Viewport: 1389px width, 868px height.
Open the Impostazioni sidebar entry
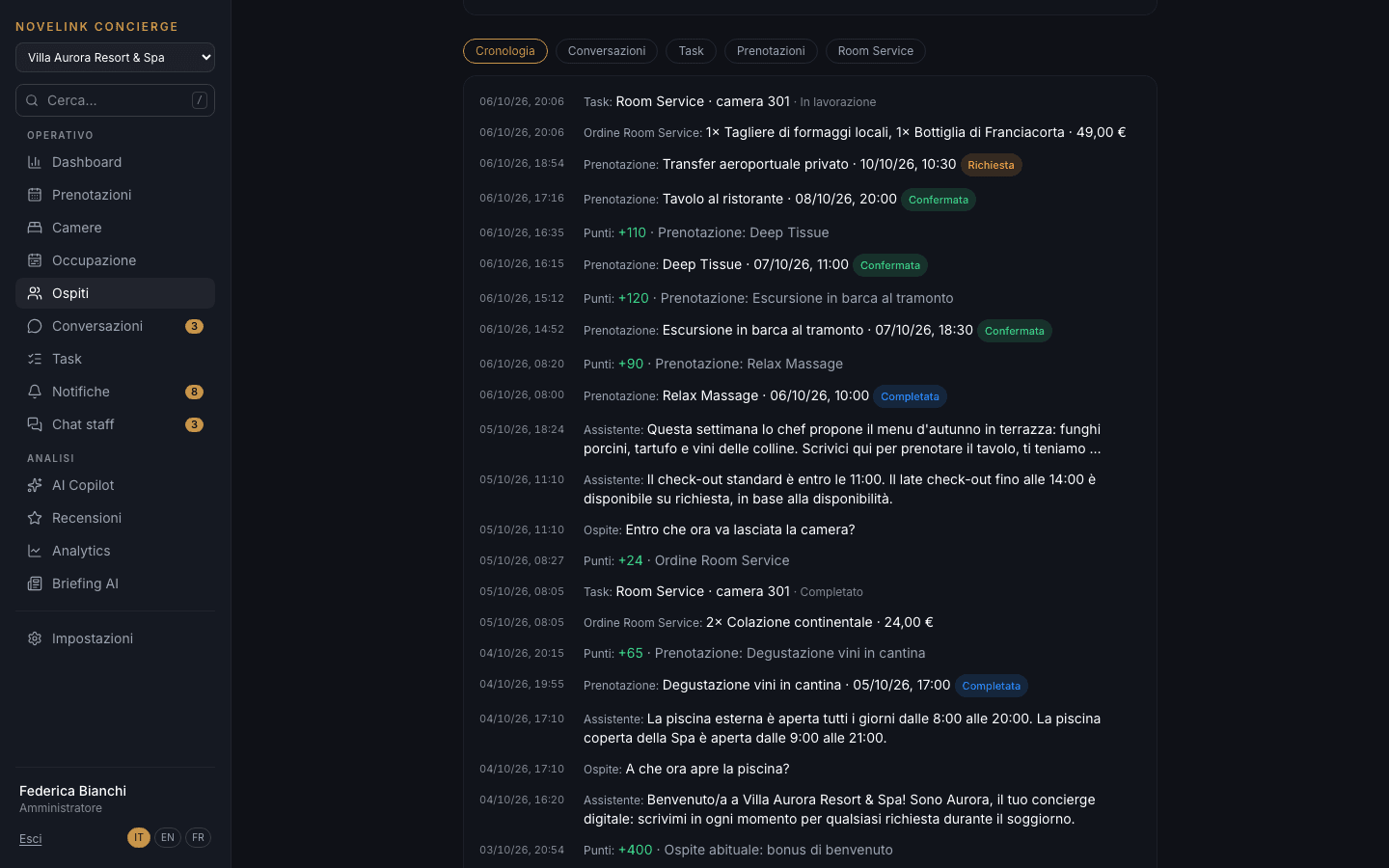coord(115,638)
